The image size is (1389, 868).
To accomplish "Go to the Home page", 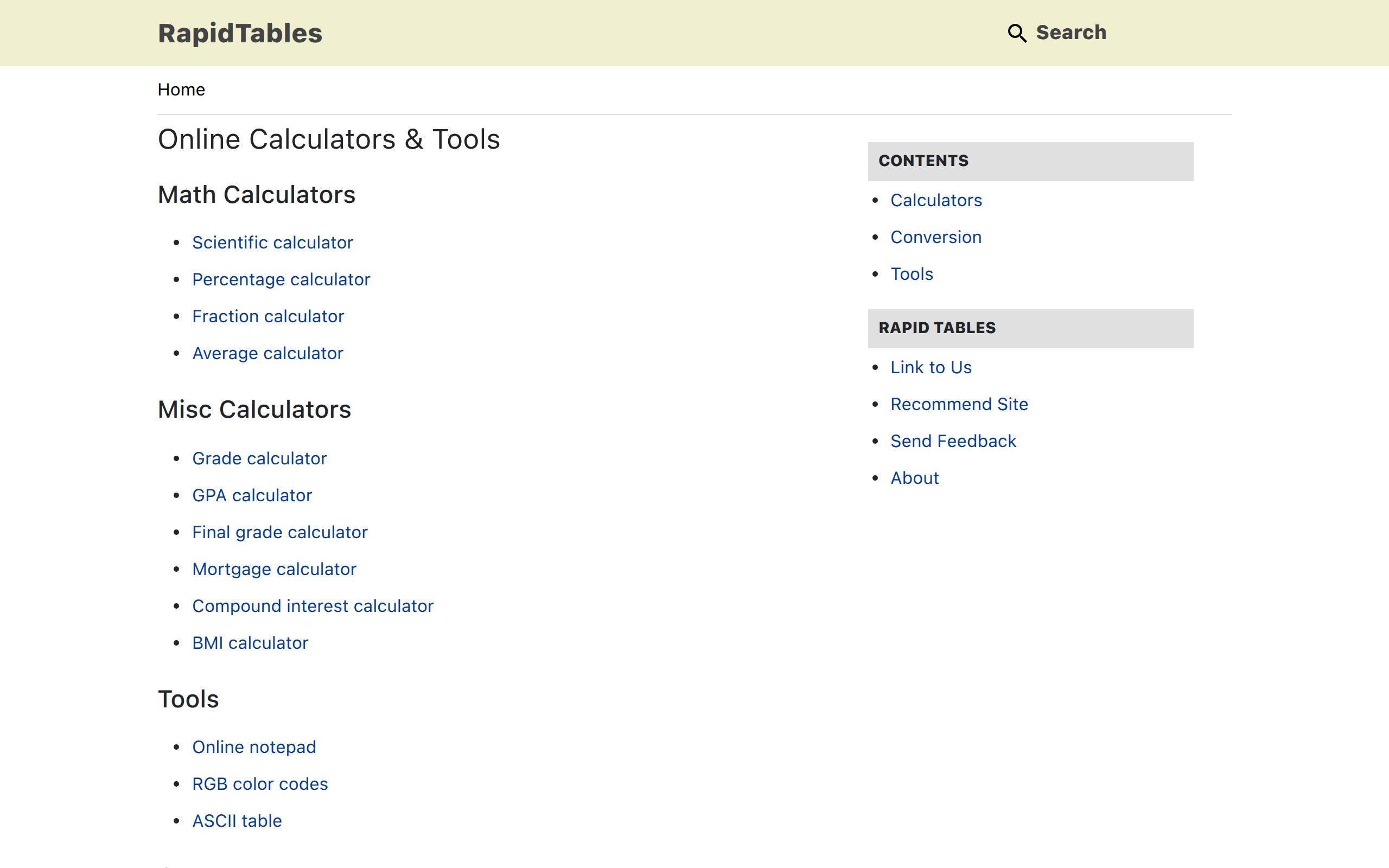I will click(x=181, y=90).
